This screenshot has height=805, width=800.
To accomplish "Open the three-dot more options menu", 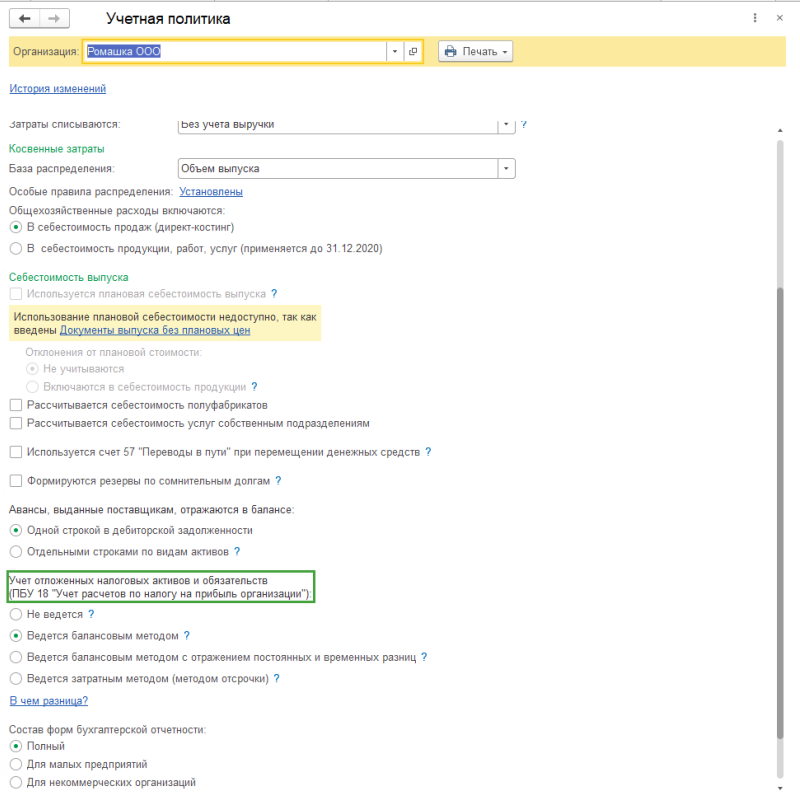I will point(755,18).
